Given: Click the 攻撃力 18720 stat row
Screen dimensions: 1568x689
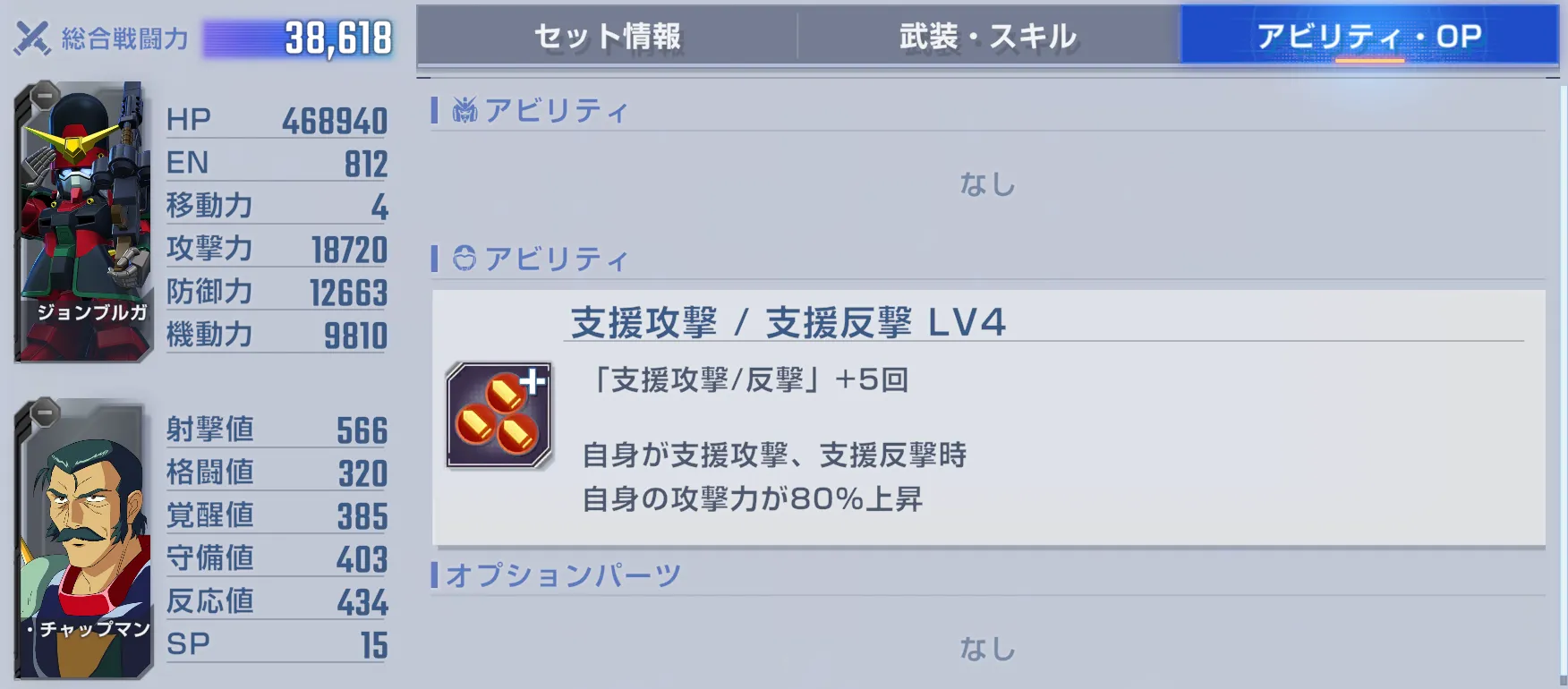Looking at the screenshot, I should 277,249.
